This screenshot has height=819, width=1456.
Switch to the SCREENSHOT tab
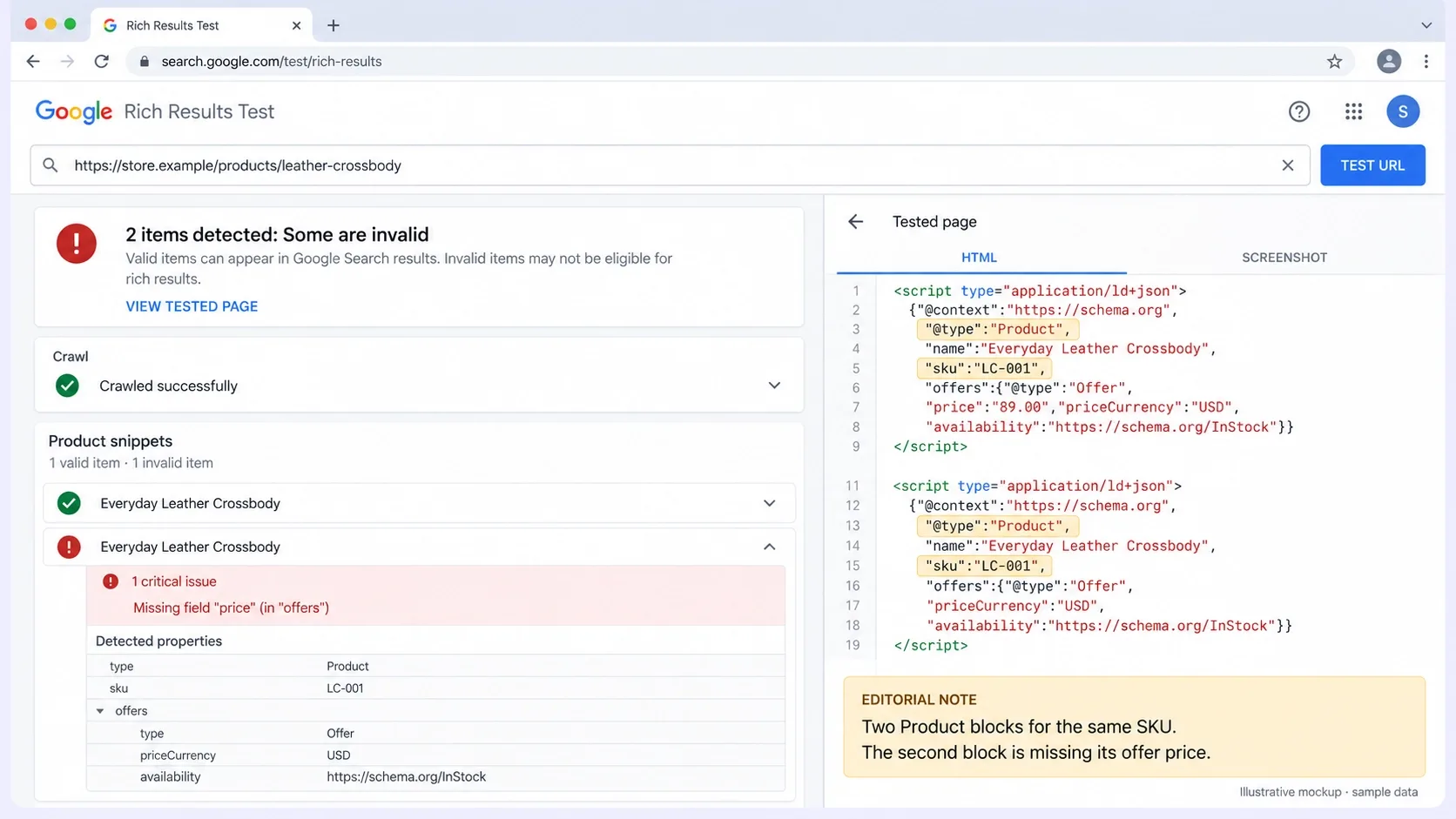(1284, 258)
